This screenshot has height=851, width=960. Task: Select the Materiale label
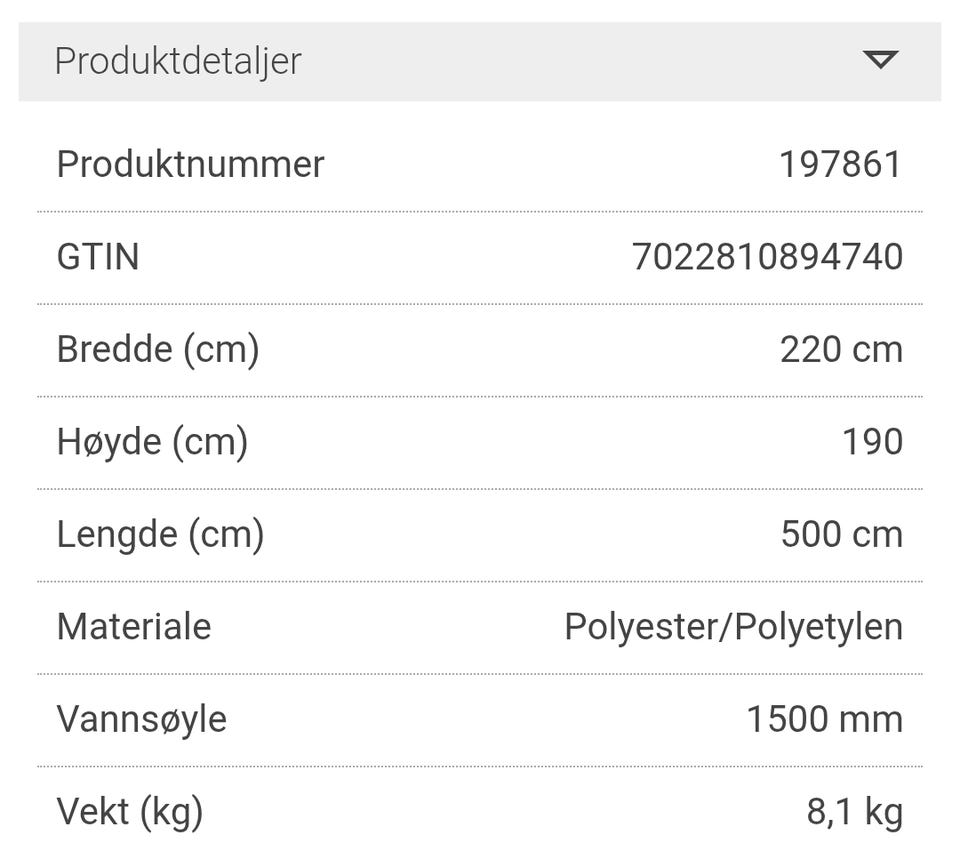tap(134, 627)
